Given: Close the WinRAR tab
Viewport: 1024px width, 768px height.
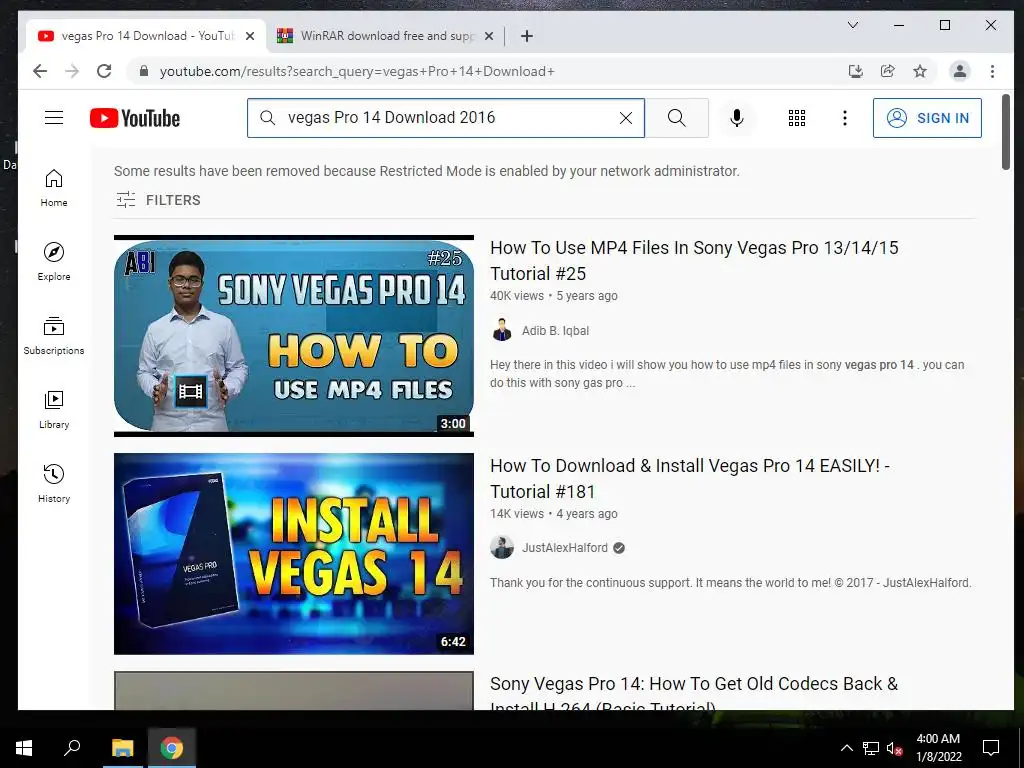Looking at the screenshot, I should pos(488,36).
